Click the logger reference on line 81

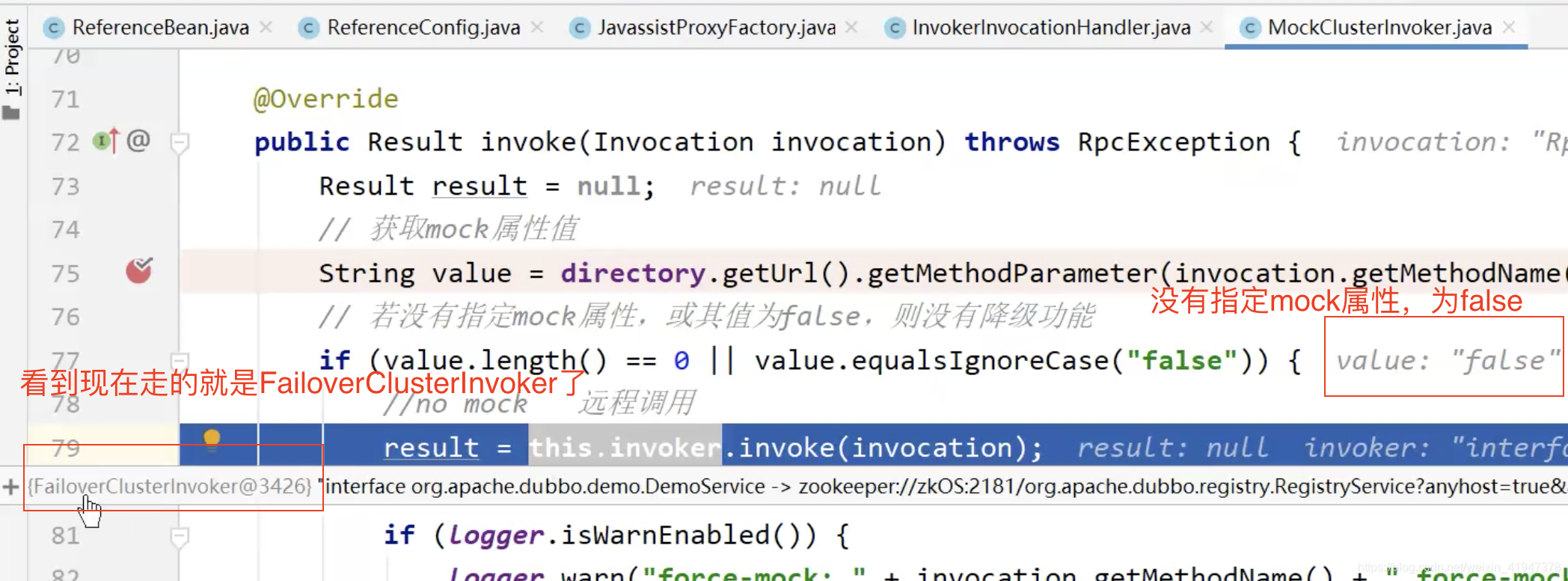tap(497, 535)
